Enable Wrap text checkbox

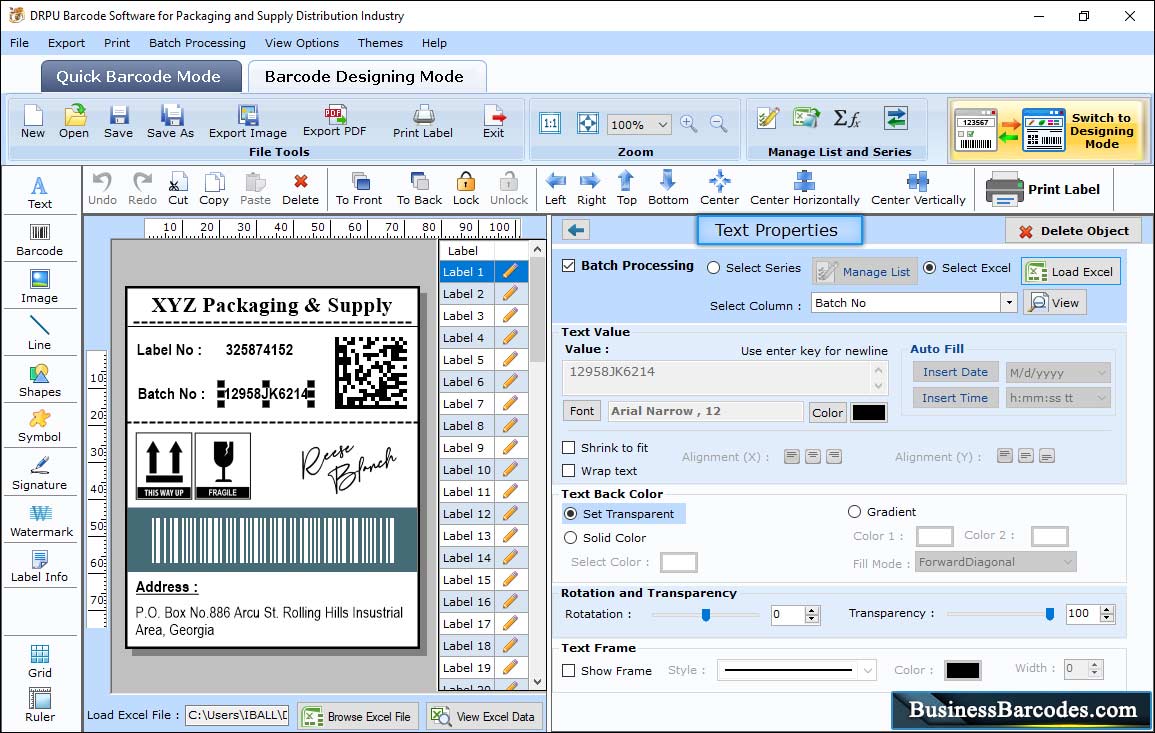tap(569, 470)
